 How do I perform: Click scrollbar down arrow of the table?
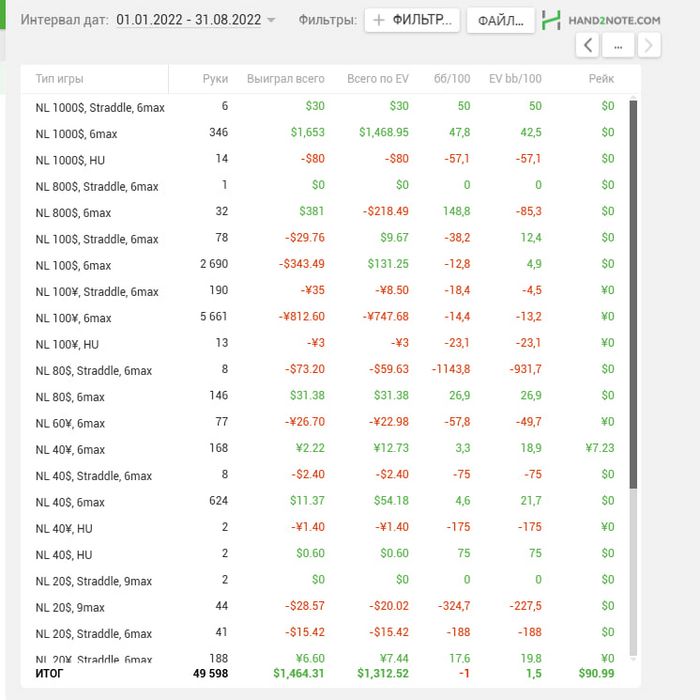click(x=633, y=659)
